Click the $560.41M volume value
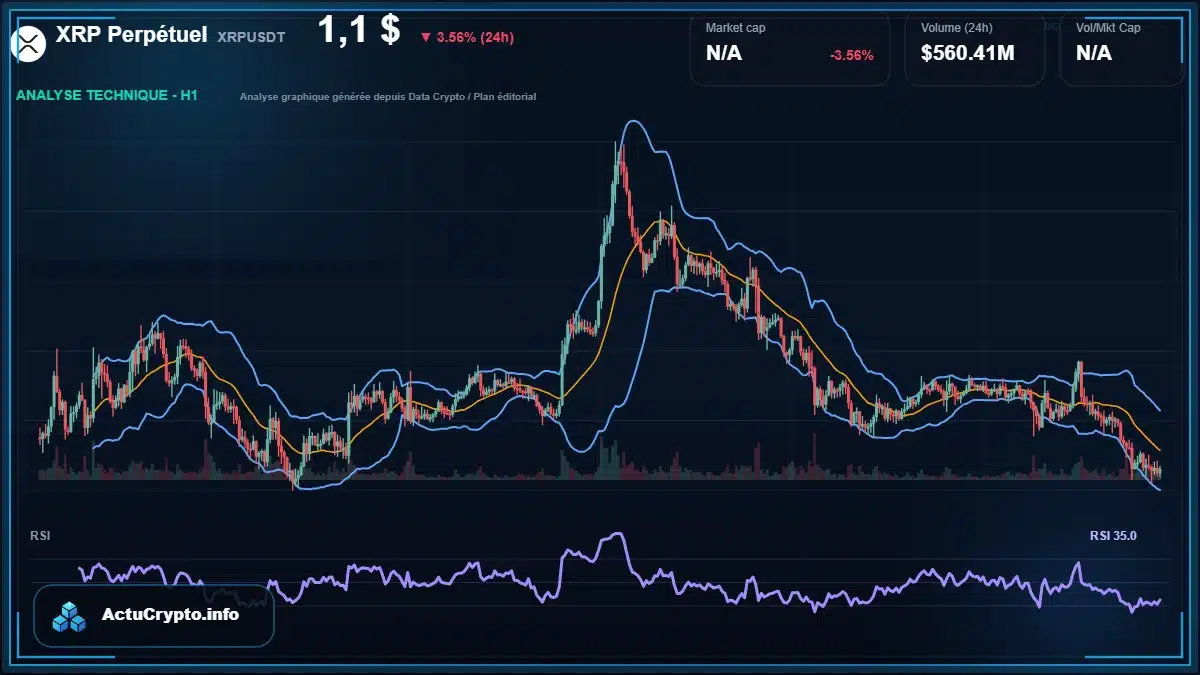1200x675 pixels. [x=968, y=54]
